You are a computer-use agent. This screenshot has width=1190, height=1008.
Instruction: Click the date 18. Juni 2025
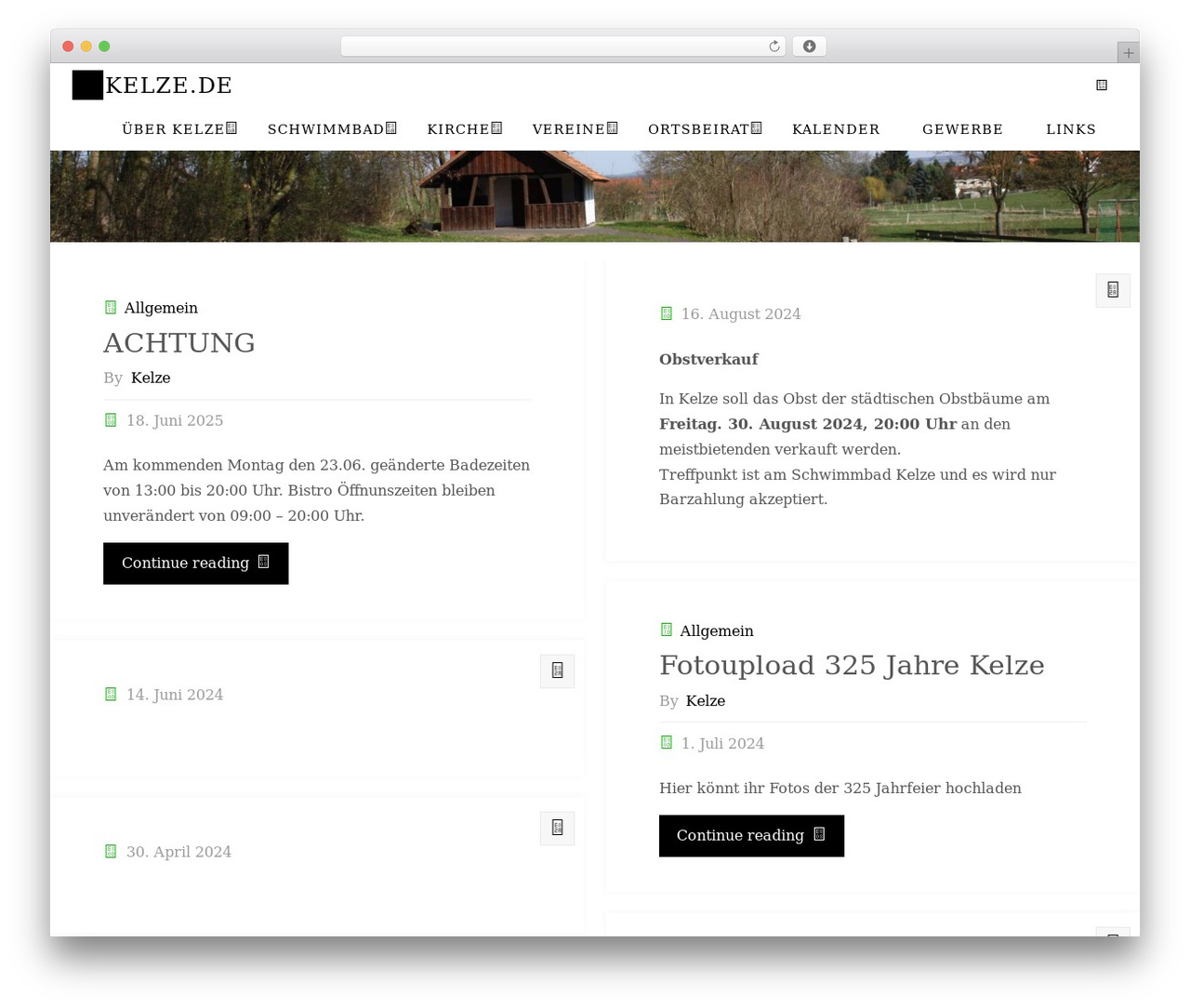[175, 420]
